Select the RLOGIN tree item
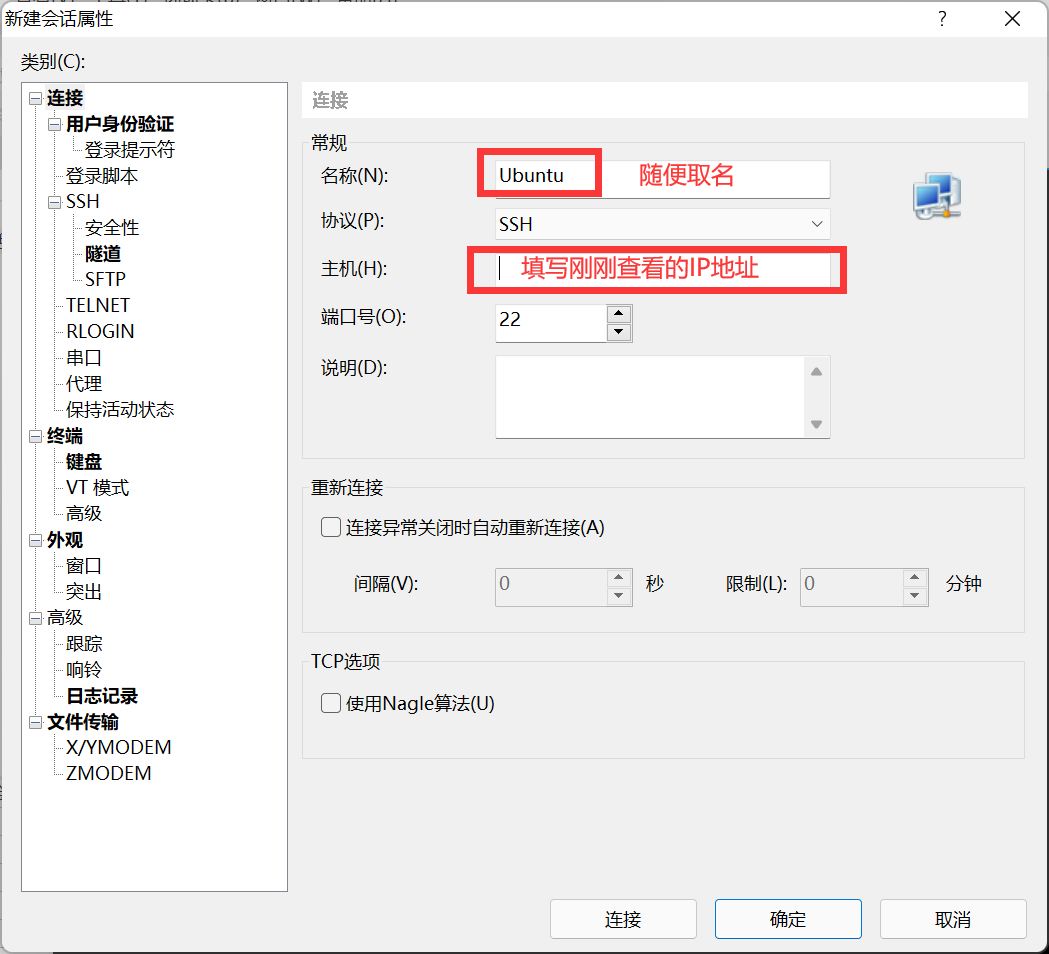 [100, 332]
